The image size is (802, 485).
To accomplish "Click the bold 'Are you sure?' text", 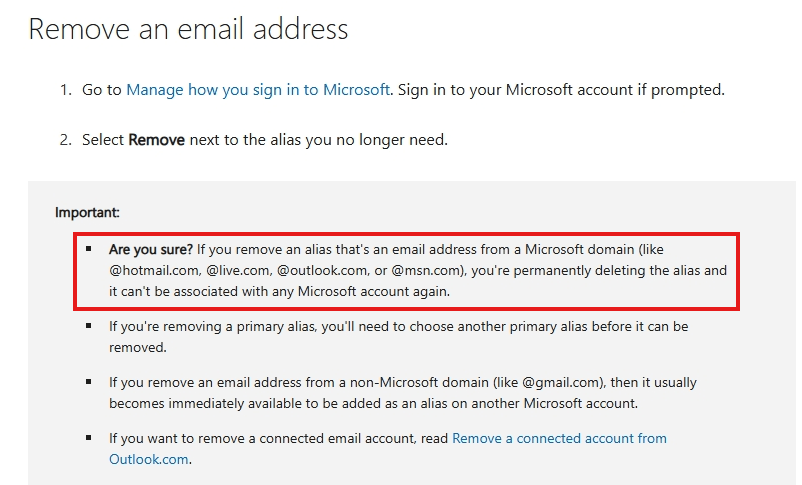I will (150, 249).
